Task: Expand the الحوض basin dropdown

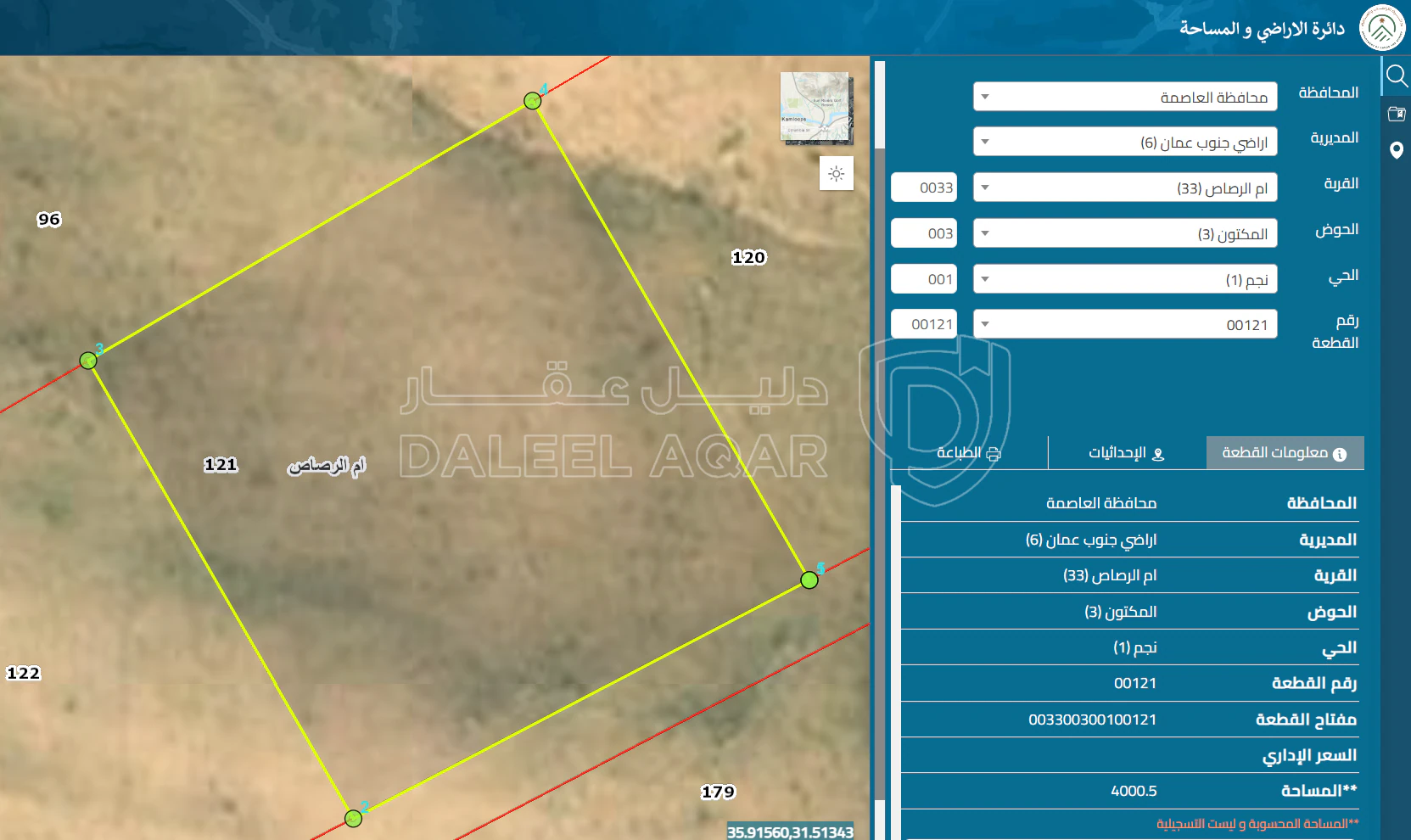Action: click(x=1125, y=233)
